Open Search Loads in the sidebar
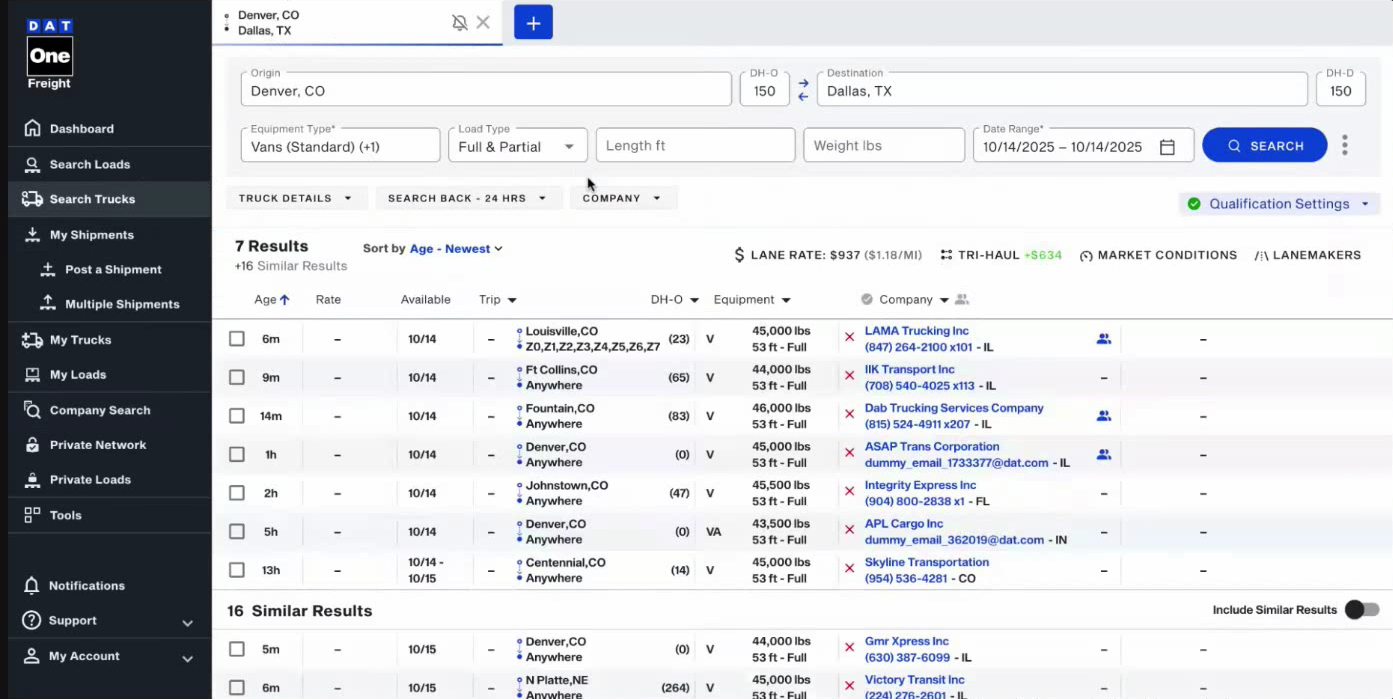 [90, 164]
